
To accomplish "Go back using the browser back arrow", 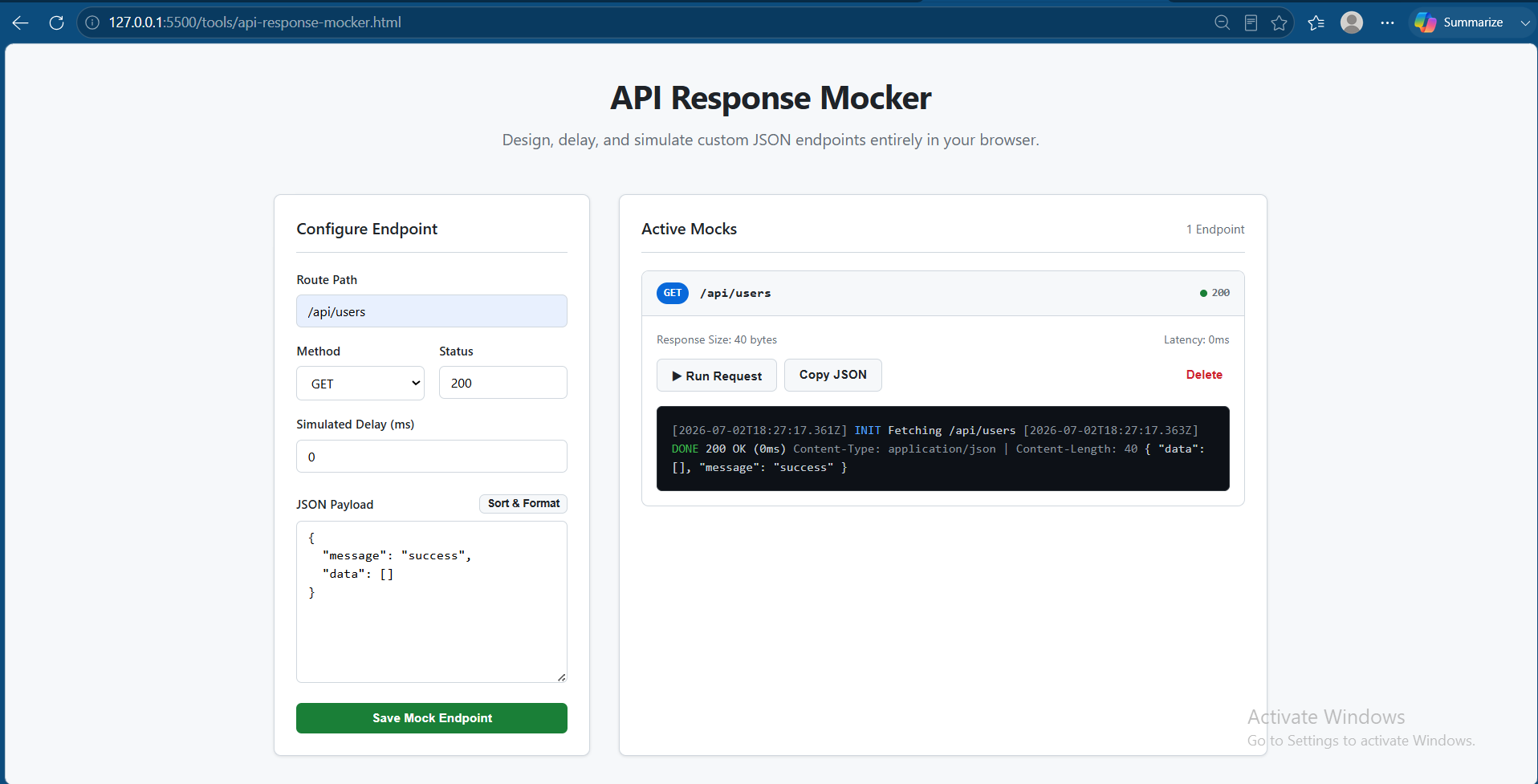I will (x=21, y=22).
